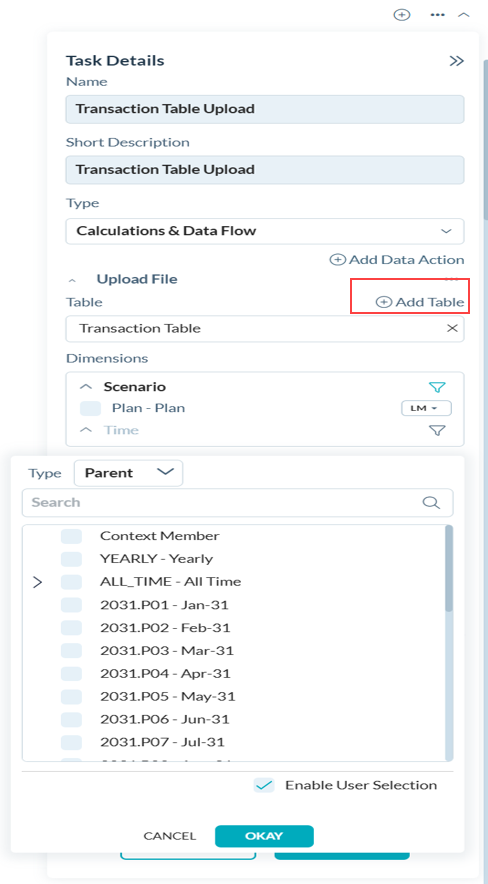Click the plus icon beside Add Table

(x=383, y=302)
